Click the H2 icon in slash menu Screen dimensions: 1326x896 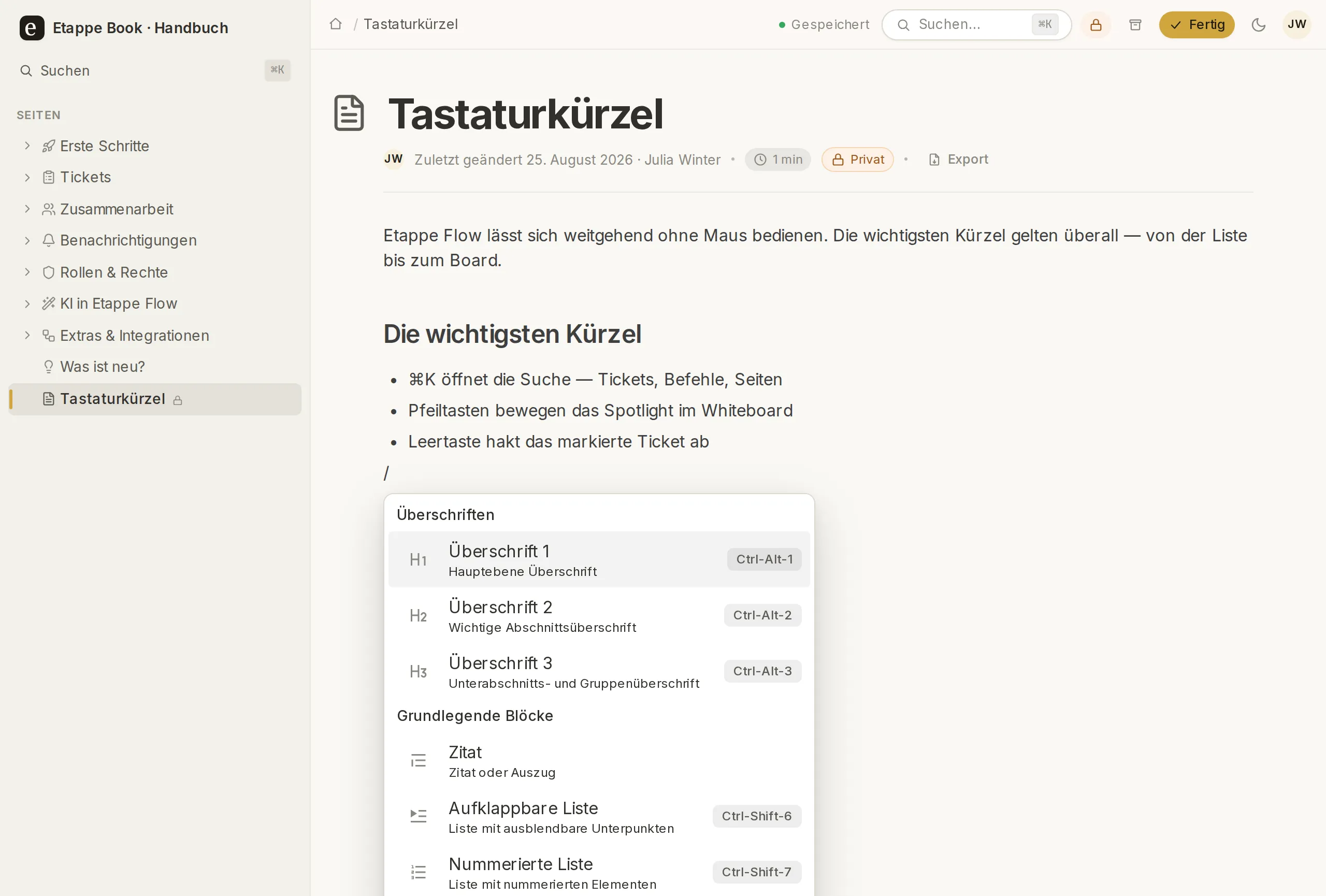pyautogui.click(x=418, y=615)
